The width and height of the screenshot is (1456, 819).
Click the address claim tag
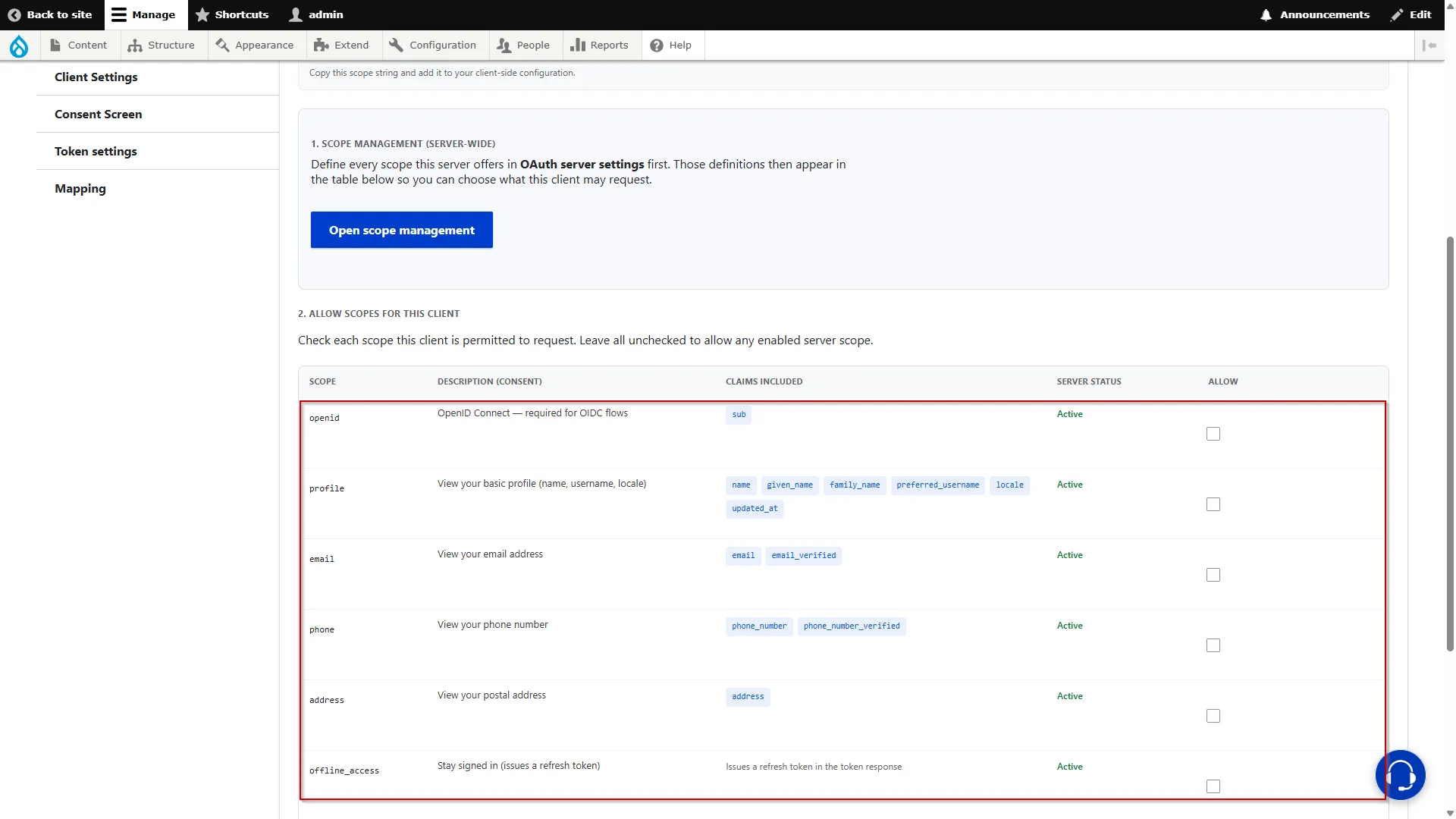point(748,697)
